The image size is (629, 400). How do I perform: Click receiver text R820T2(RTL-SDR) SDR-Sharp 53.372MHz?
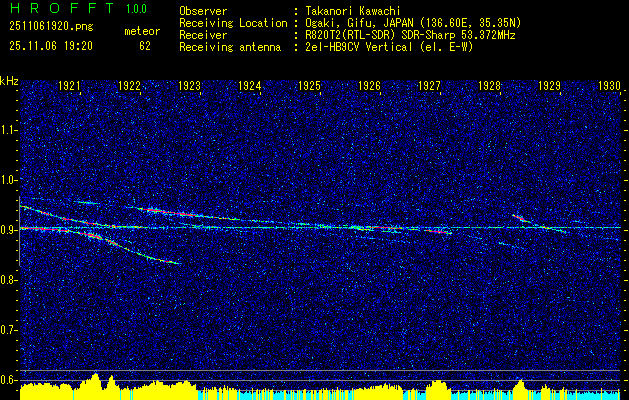pos(410,35)
